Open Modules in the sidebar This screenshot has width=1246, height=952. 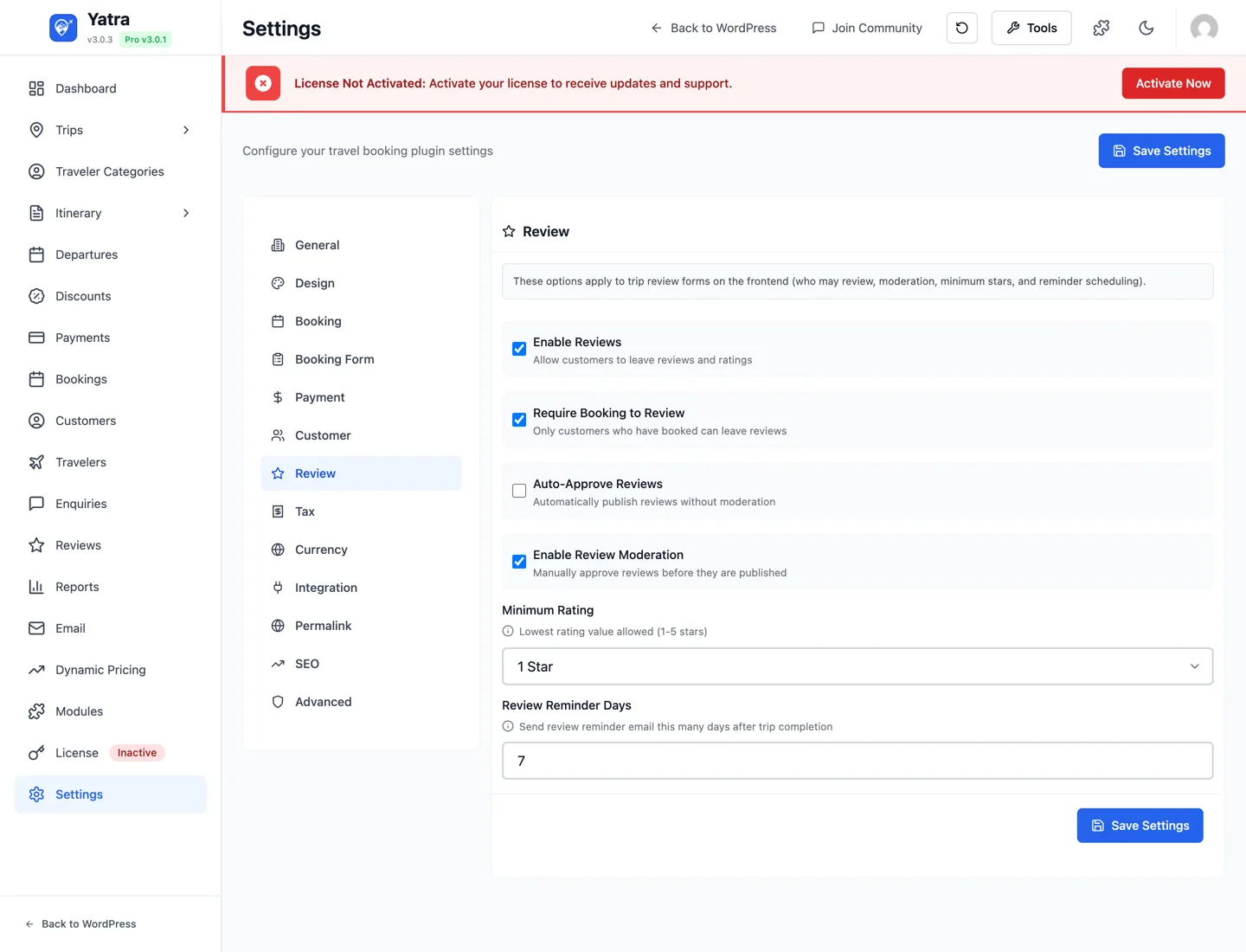pos(111,711)
